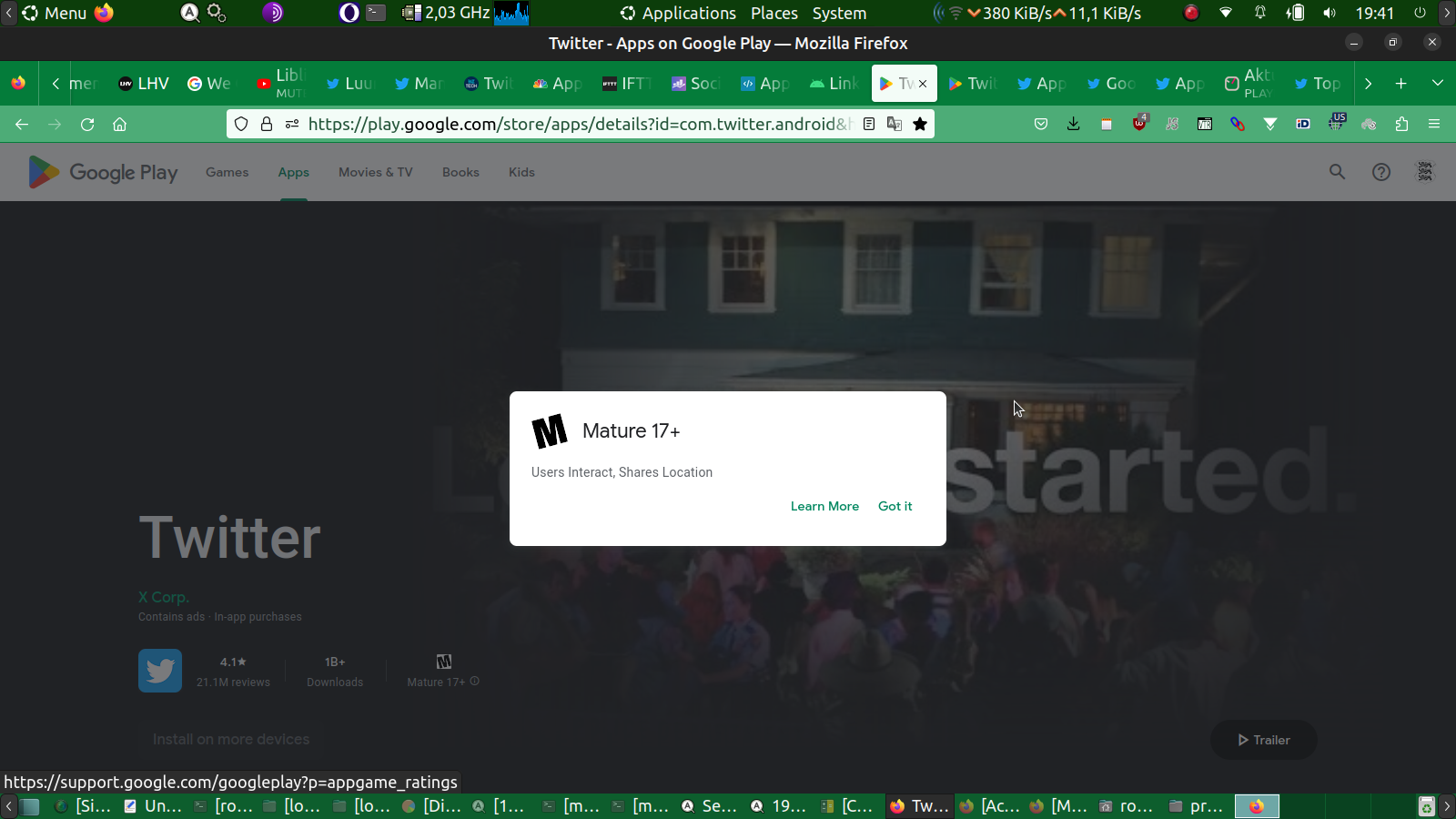Screen dimensions: 1456x819
Task: Open the Kids section in Google Play
Action: pos(521,172)
